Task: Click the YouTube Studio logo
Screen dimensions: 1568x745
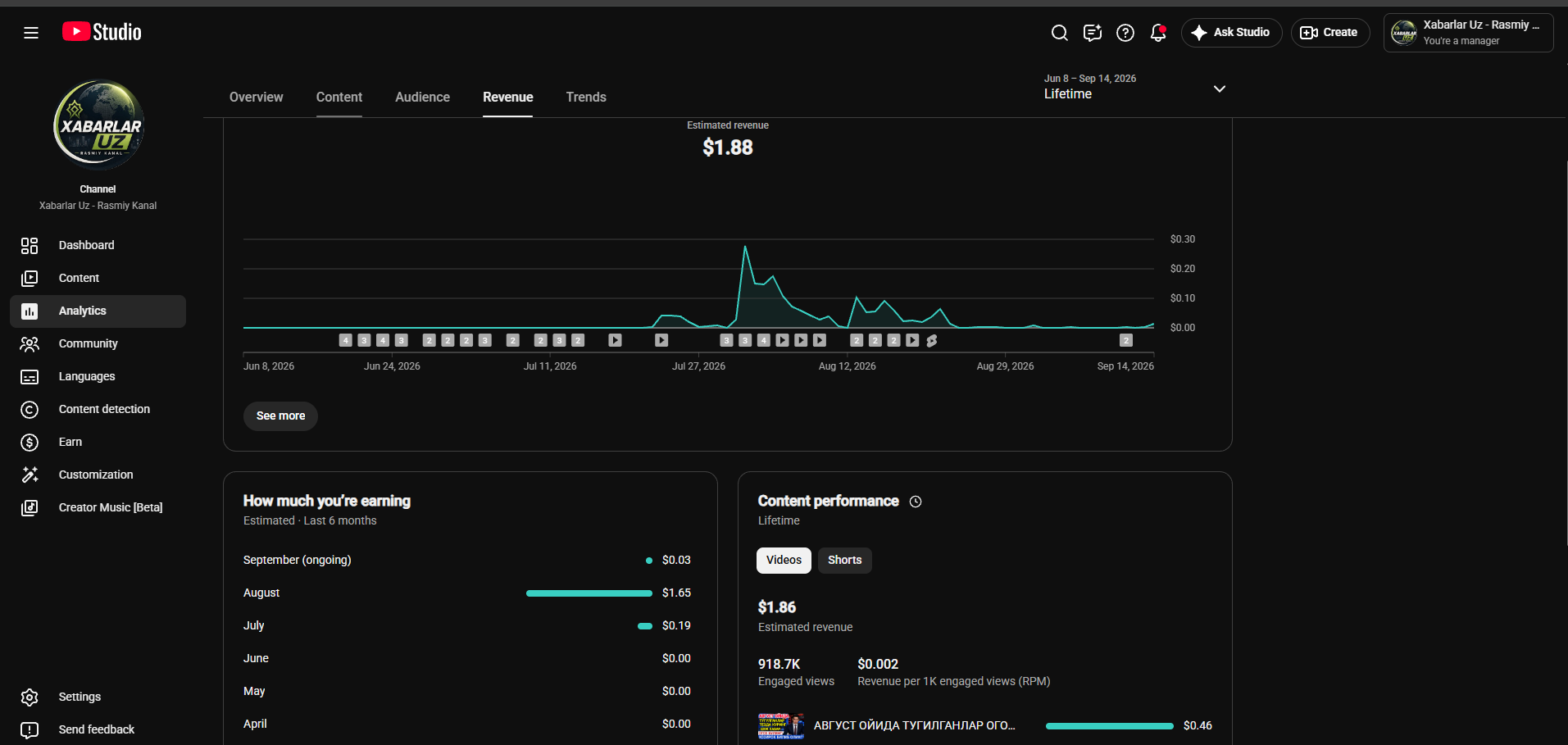Action: click(x=102, y=32)
